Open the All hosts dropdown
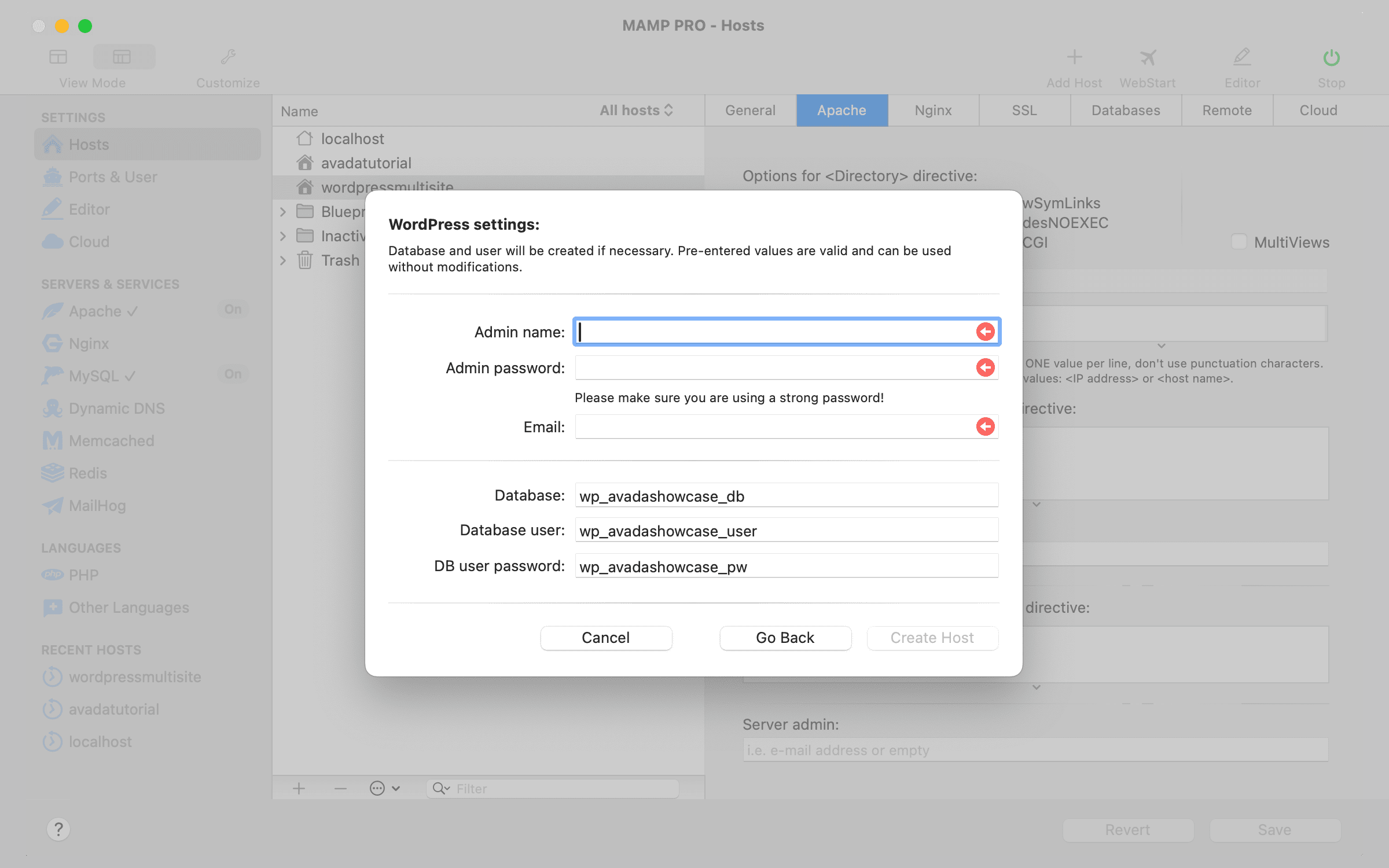 click(636, 111)
